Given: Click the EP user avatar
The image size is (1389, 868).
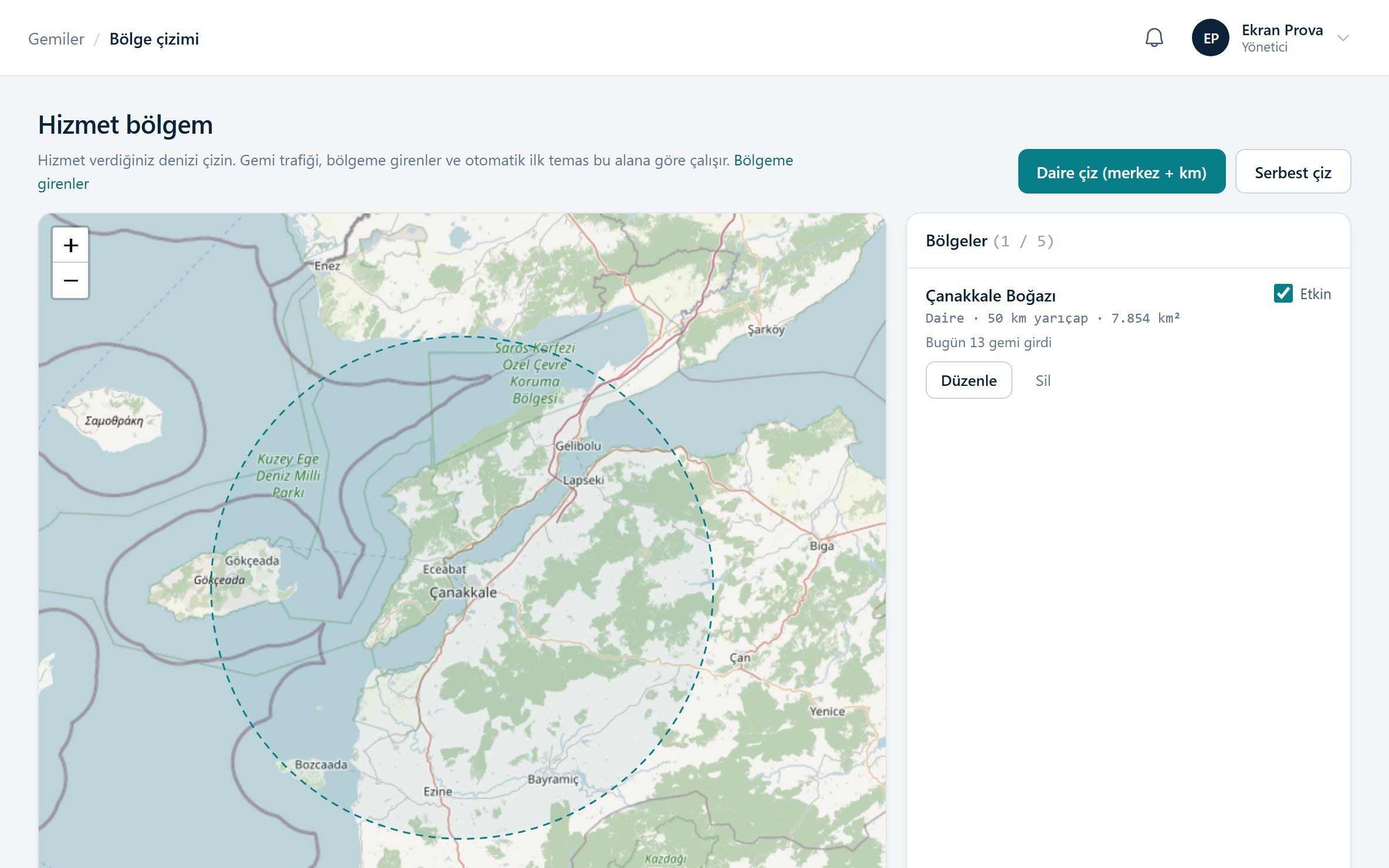Looking at the screenshot, I should 1210,38.
